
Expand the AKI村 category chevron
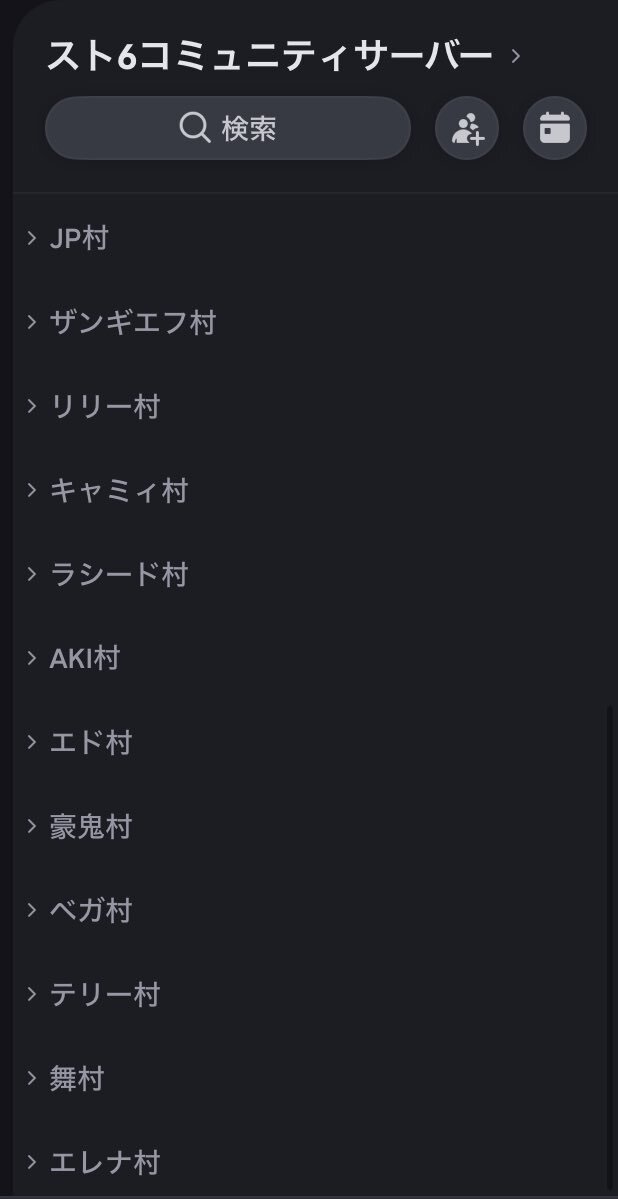pos(31,658)
